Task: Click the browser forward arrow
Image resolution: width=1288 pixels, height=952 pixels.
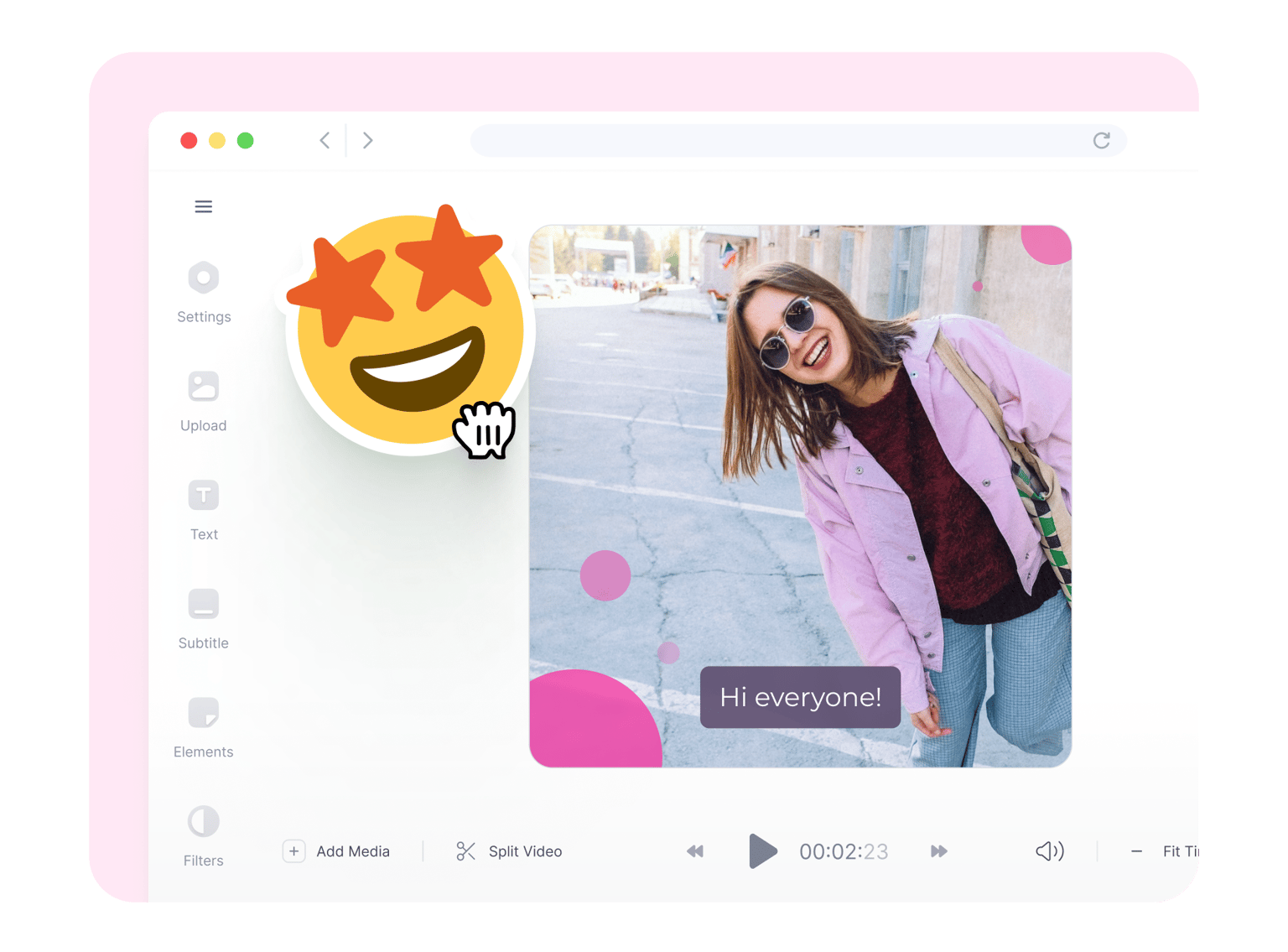Action: tap(367, 140)
